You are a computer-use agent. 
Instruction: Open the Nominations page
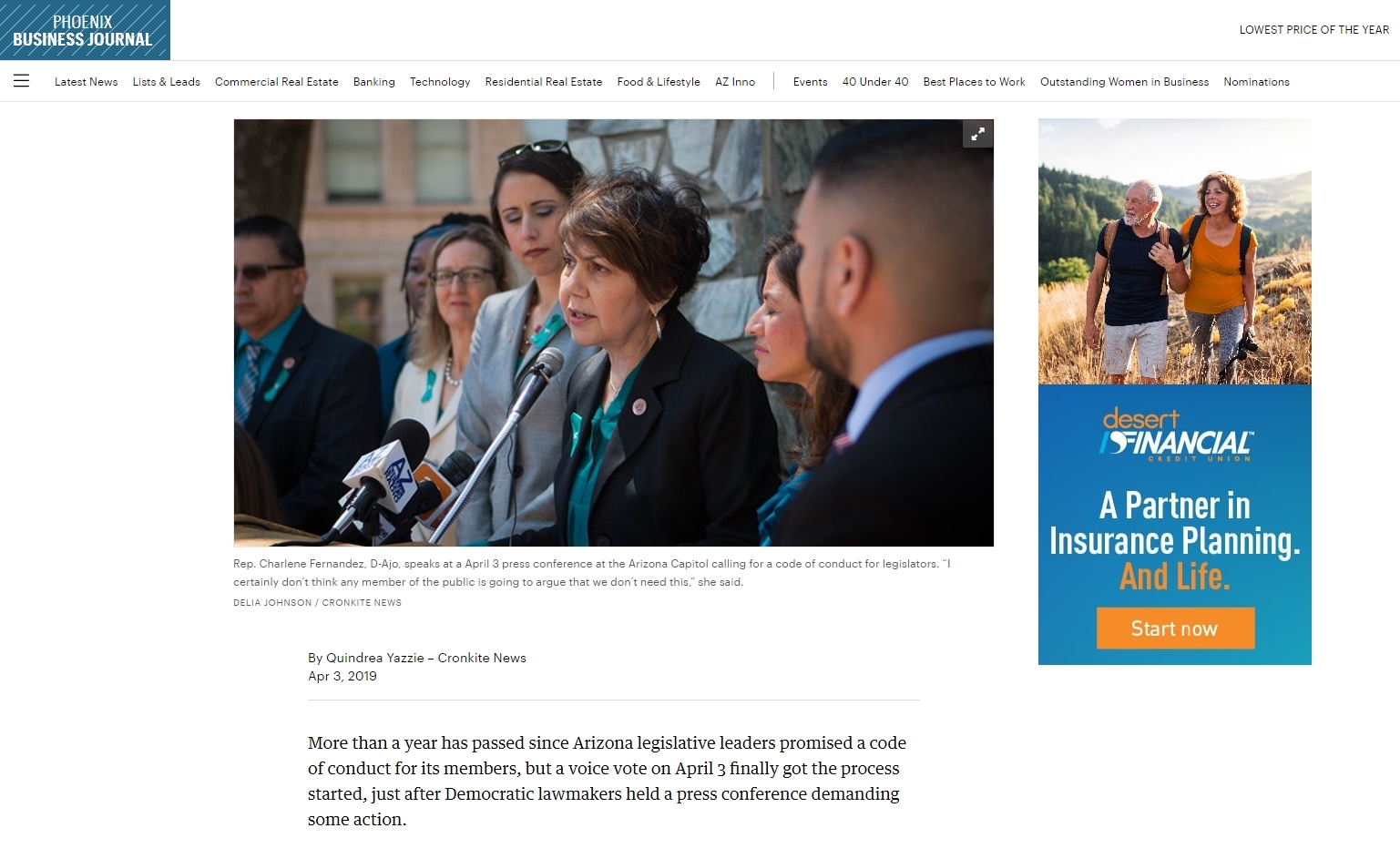[1256, 82]
